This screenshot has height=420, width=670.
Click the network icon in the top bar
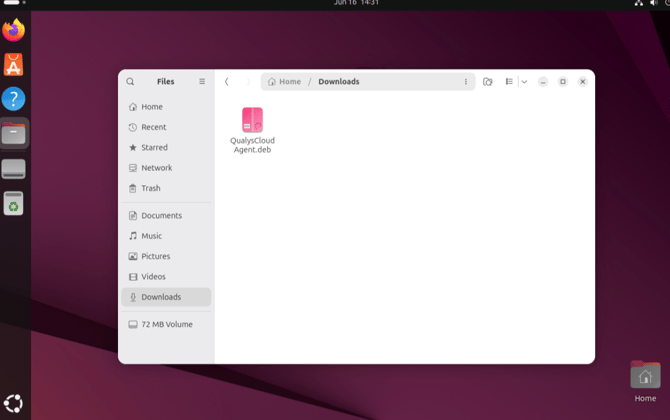coord(639,3)
